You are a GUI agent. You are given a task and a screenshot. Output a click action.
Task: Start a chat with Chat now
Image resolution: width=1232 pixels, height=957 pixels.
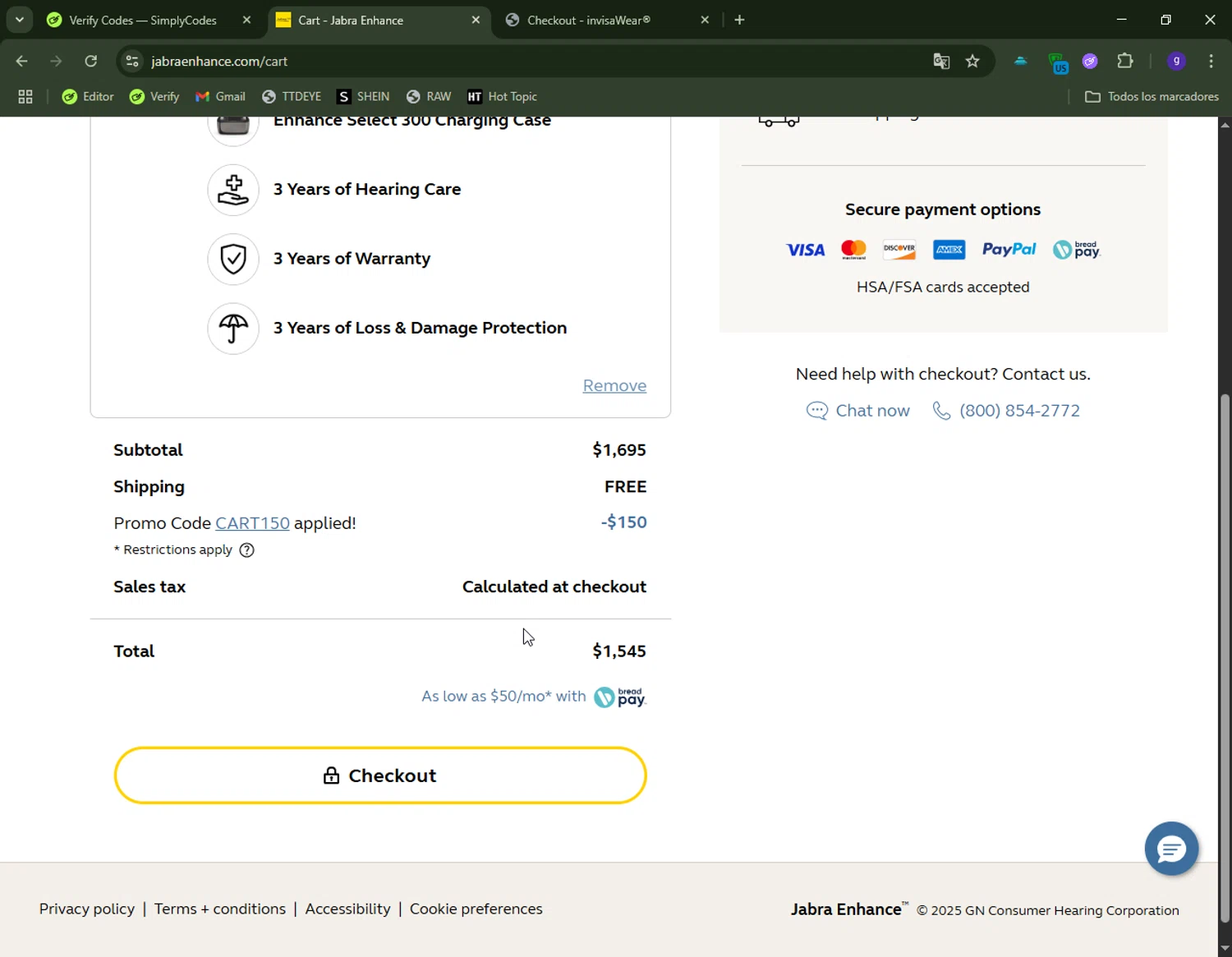coord(858,411)
